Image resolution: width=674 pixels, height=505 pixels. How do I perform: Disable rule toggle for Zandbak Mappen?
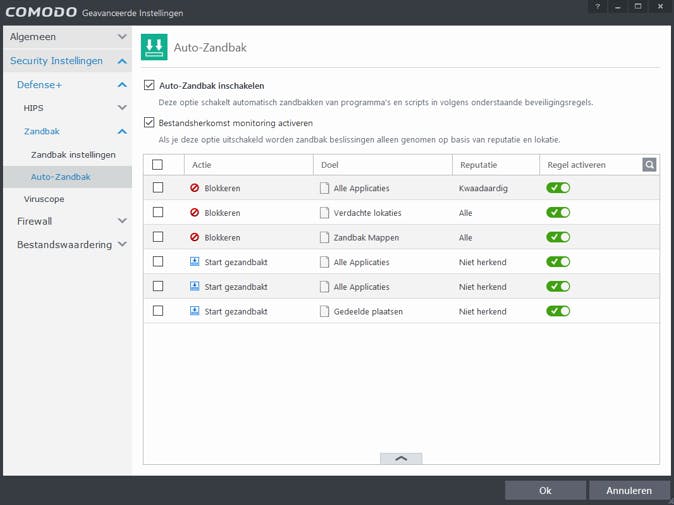558,237
